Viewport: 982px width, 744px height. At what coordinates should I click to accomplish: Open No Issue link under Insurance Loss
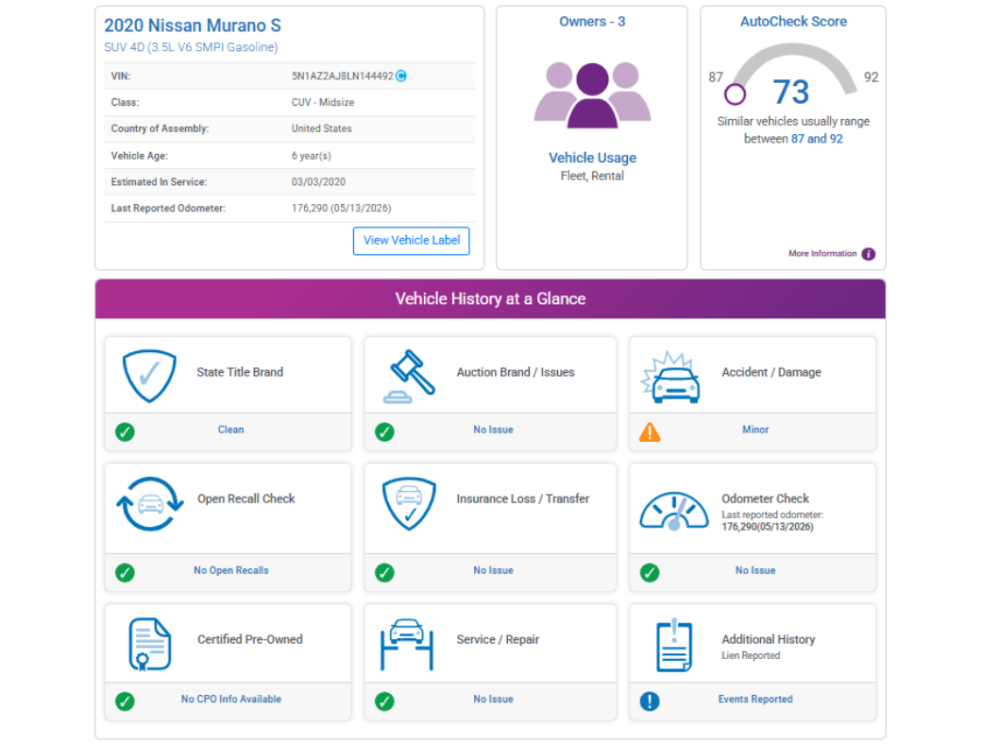[494, 571]
